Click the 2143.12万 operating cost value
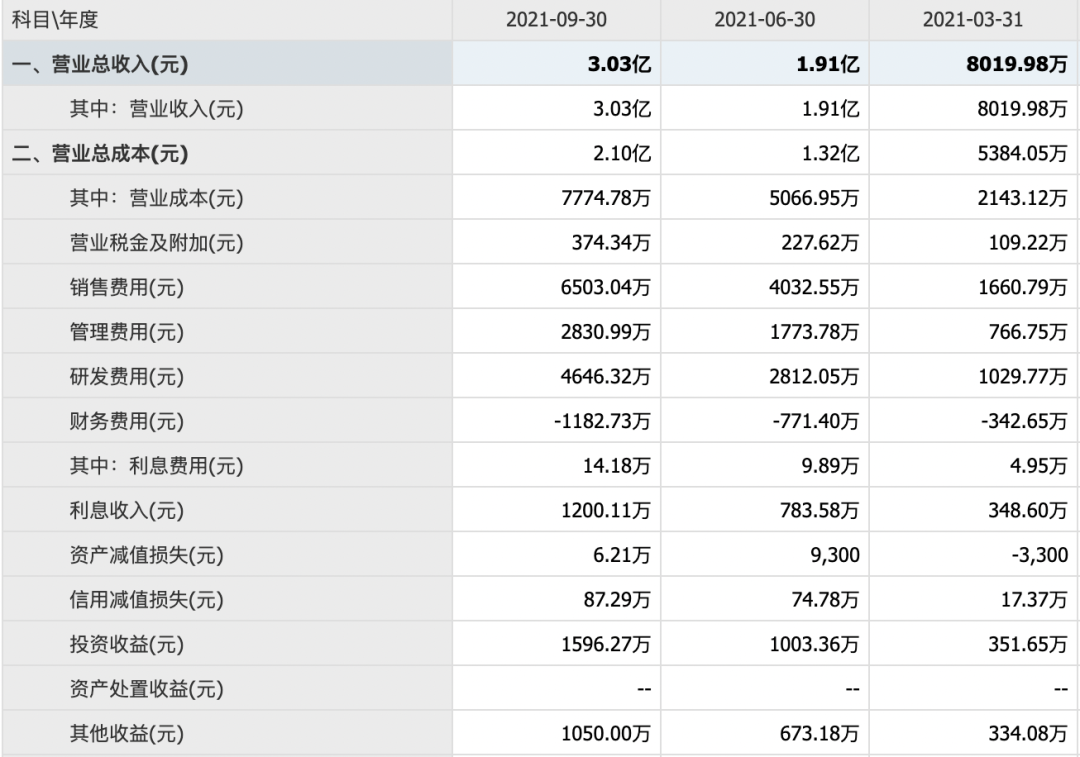This screenshot has width=1080, height=757. [x=1022, y=198]
